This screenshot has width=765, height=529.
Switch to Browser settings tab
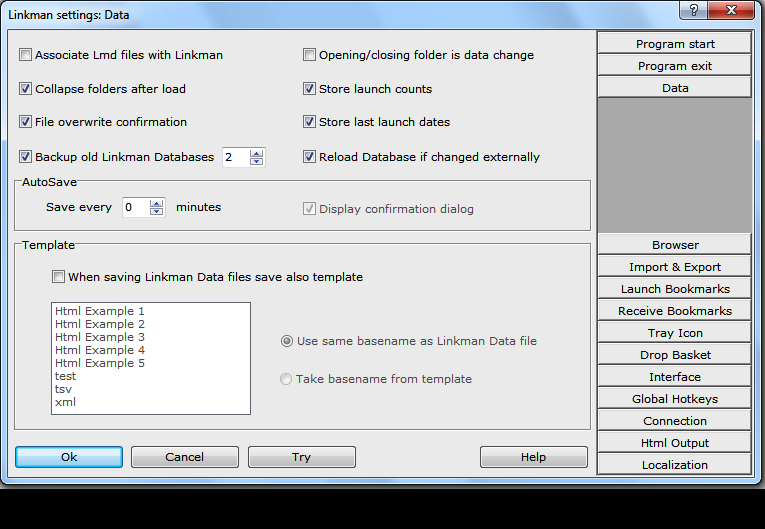tap(675, 245)
